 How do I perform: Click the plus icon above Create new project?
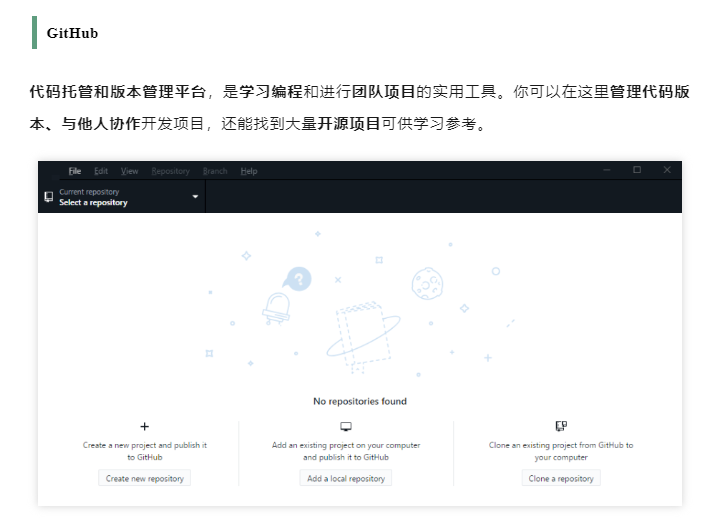[145, 426]
